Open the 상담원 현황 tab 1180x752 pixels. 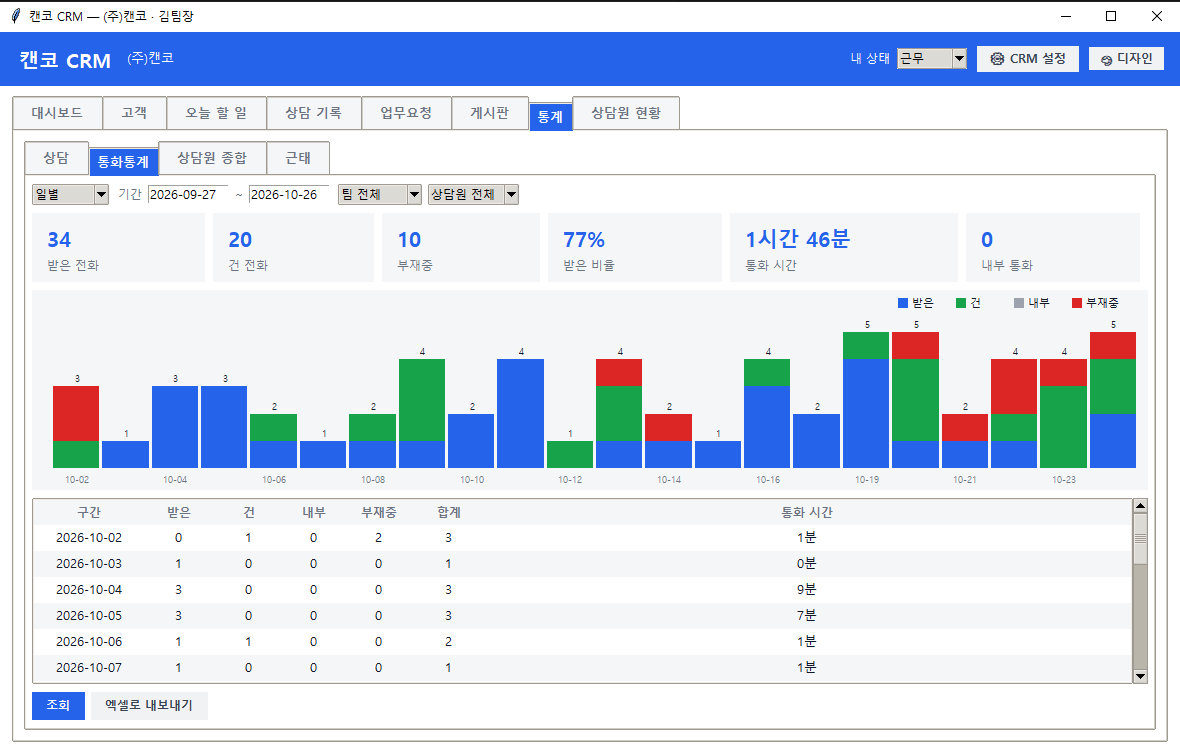(626, 113)
